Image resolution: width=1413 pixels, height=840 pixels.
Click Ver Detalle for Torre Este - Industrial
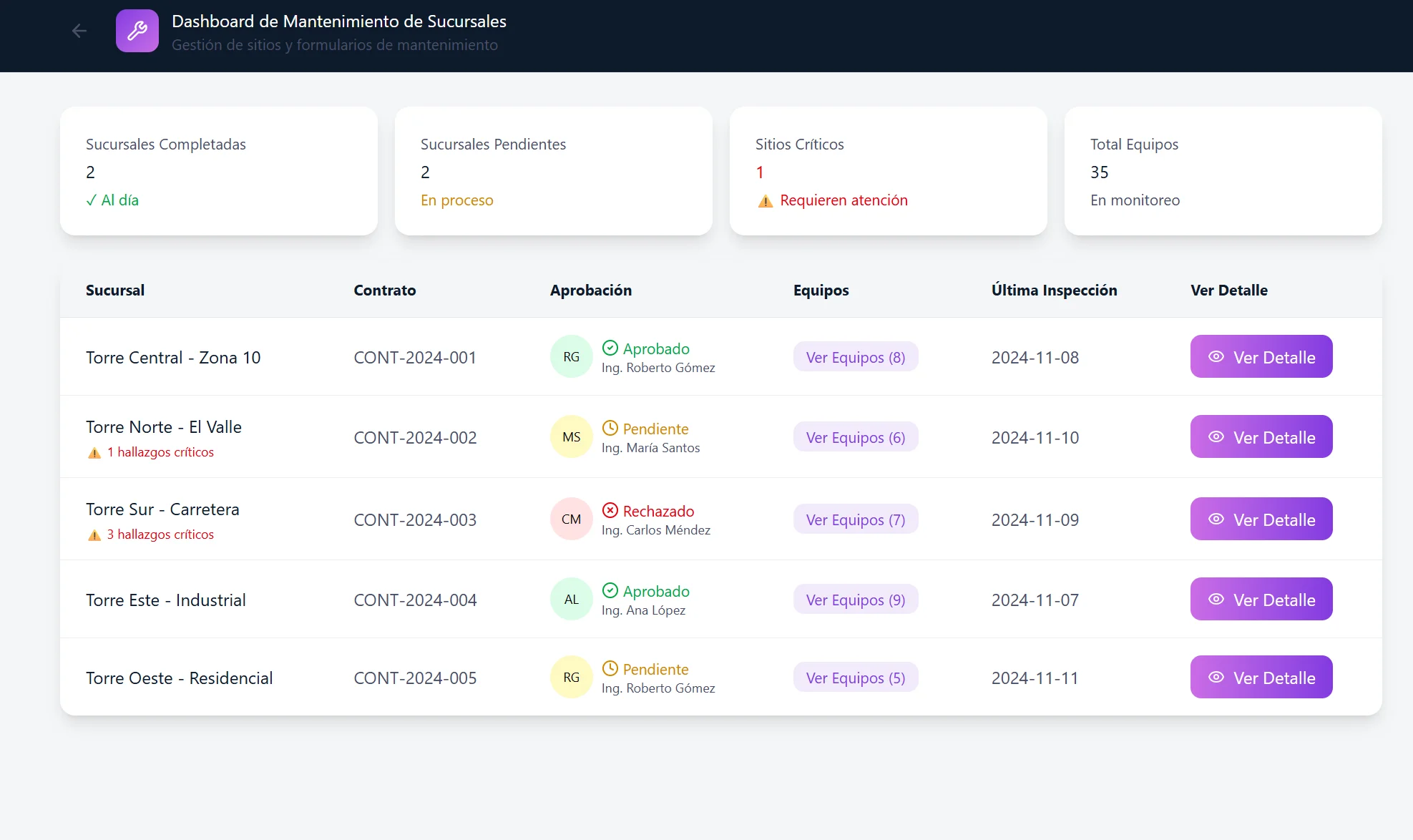[1261, 599]
